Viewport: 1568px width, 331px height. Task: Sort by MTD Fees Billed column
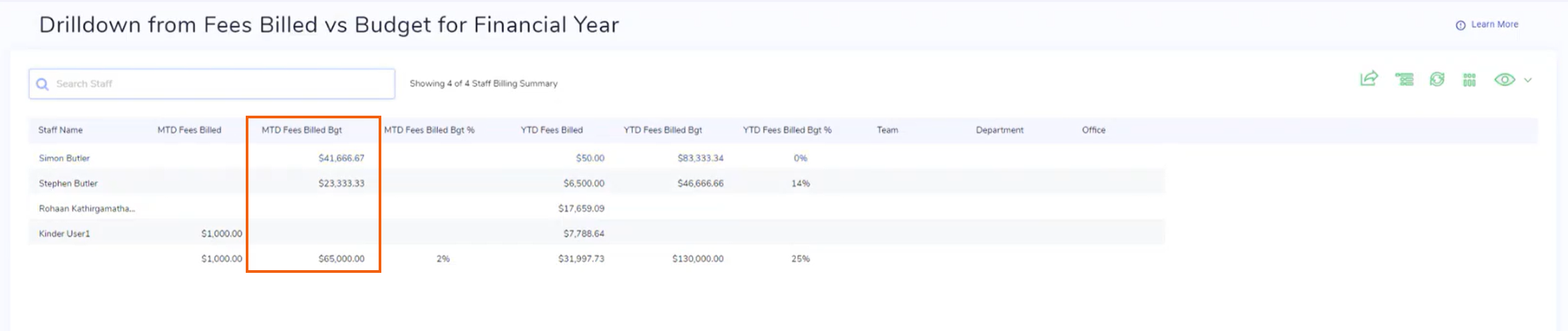(189, 130)
